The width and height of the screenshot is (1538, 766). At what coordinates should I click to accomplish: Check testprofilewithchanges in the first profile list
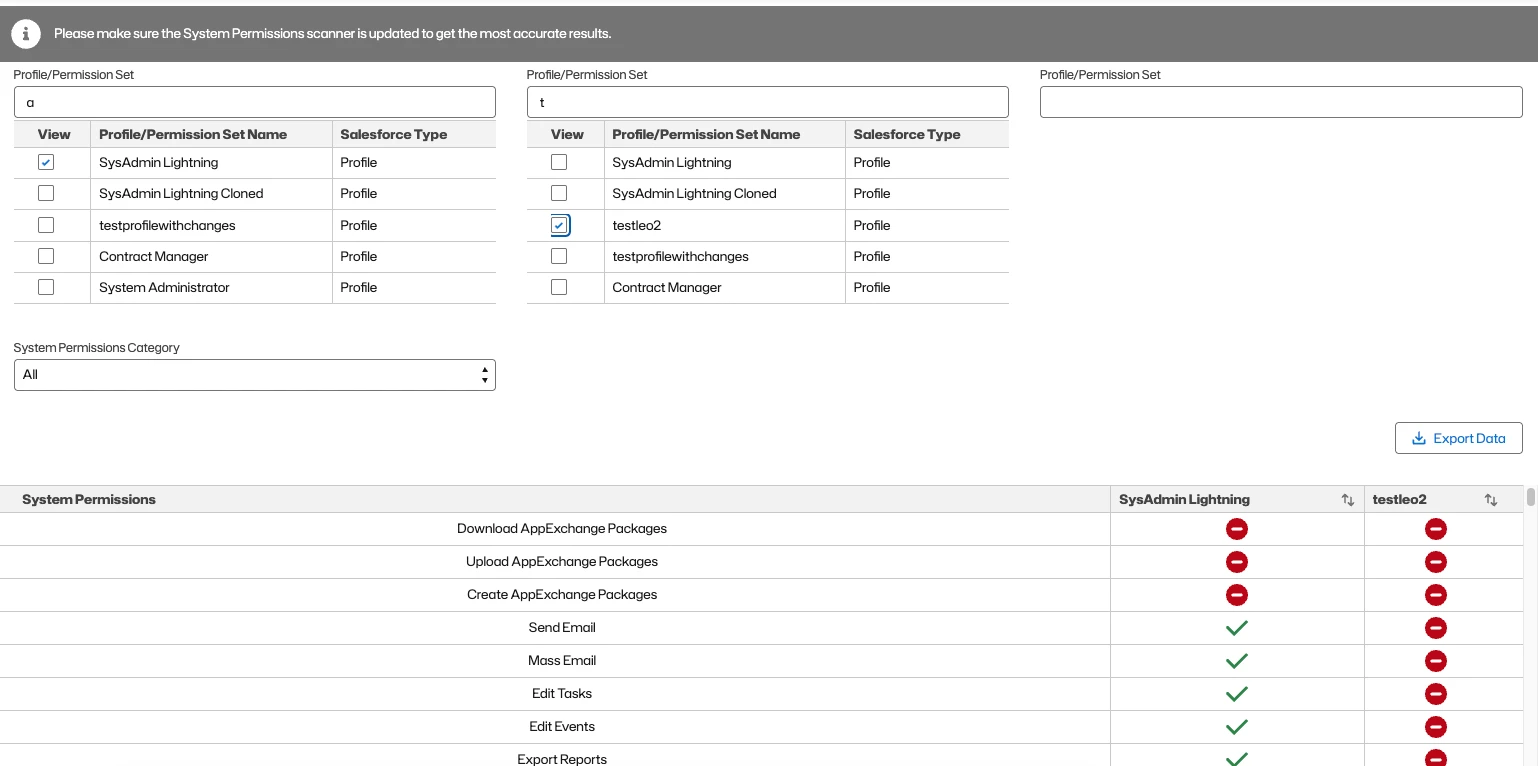point(46,225)
